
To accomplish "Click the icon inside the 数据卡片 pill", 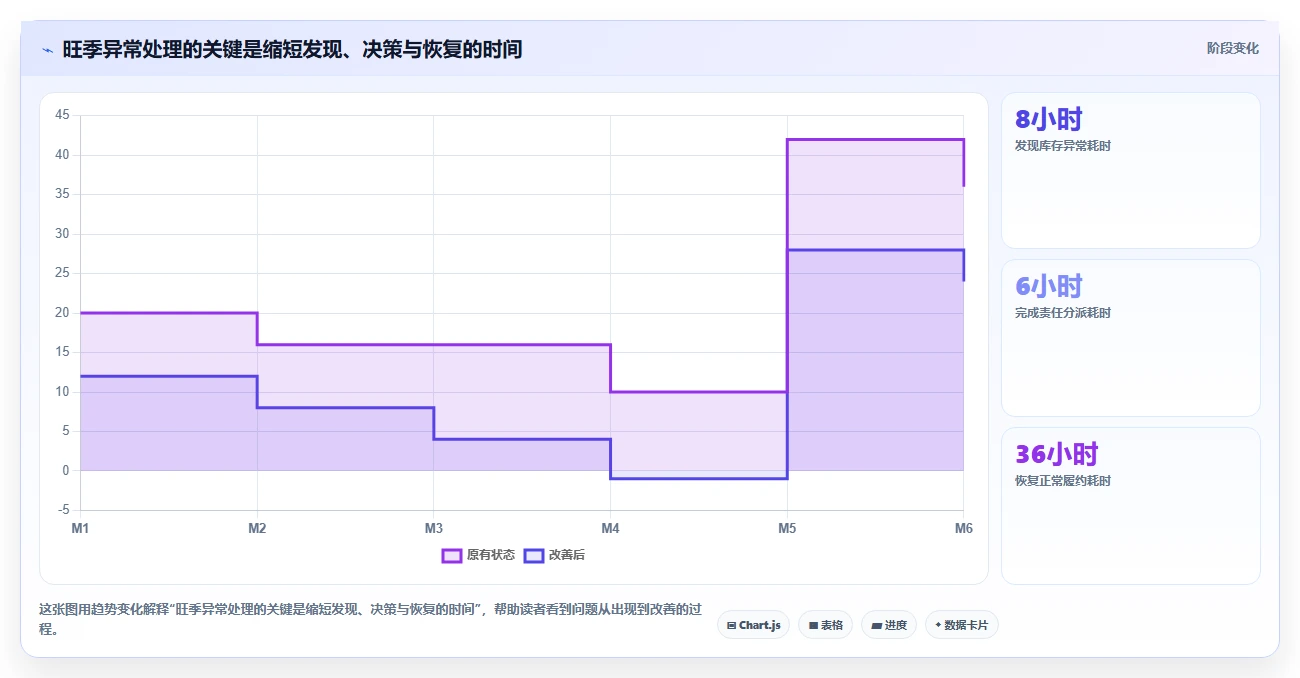I will [938, 625].
